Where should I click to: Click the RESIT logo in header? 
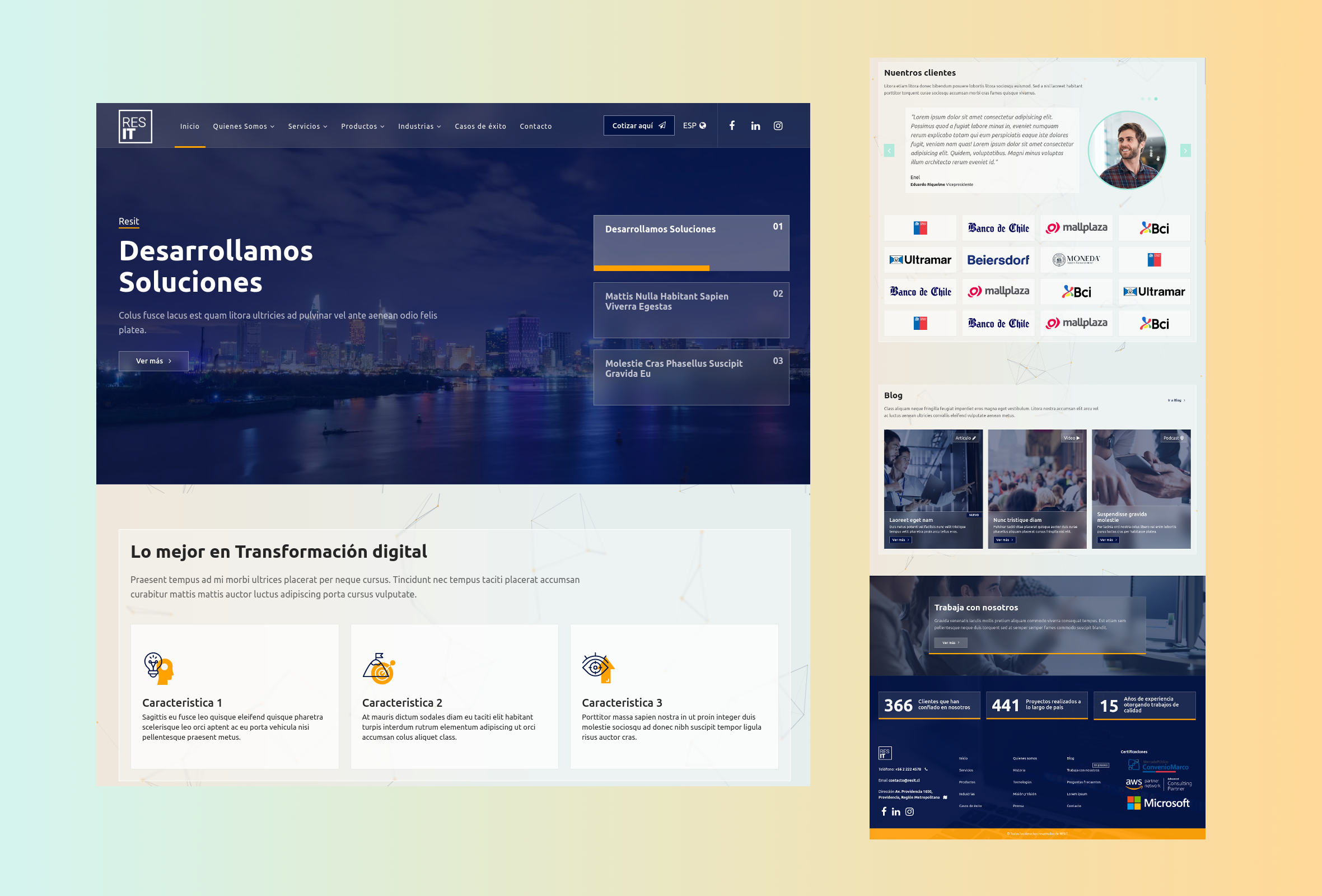(x=136, y=127)
